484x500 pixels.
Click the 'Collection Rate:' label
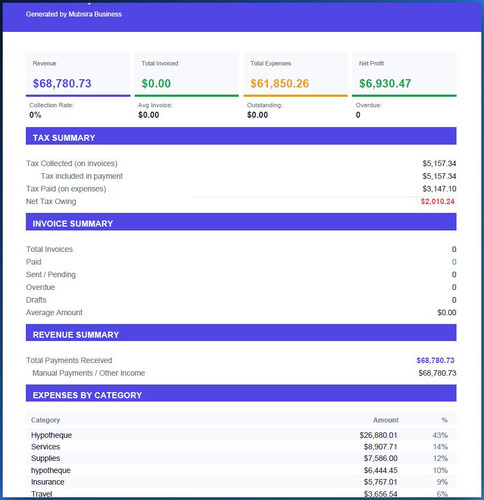pyautogui.click(x=51, y=105)
